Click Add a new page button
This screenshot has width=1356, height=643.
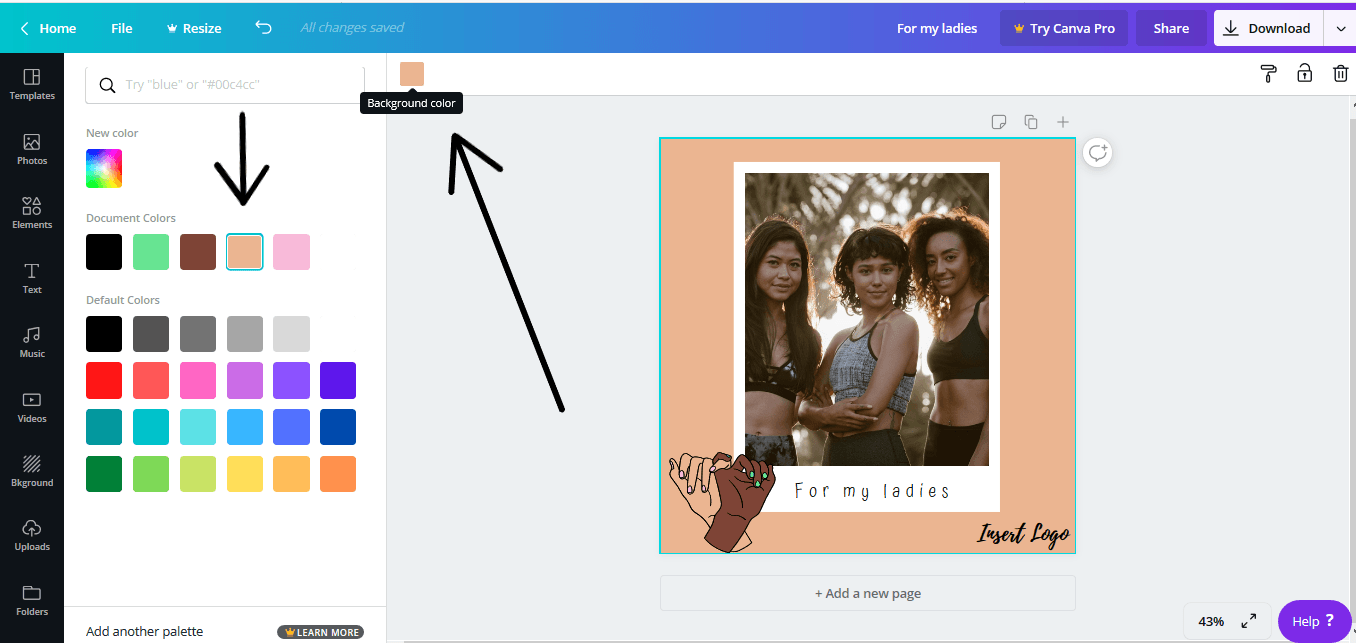867,593
